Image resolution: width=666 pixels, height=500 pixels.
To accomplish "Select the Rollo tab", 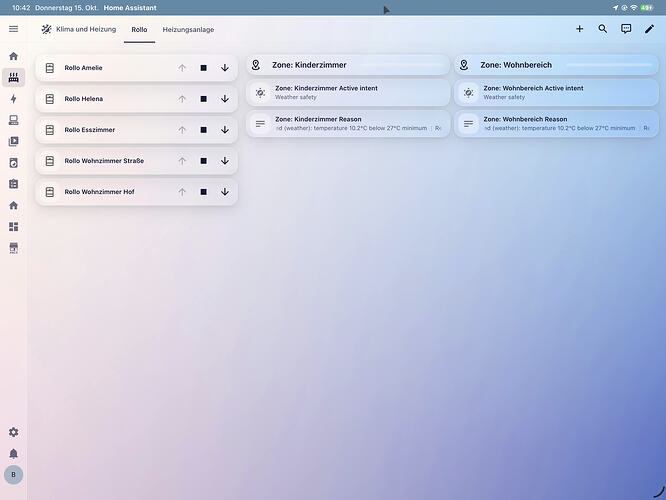I will pyautogui.click(x=139, y=29).
